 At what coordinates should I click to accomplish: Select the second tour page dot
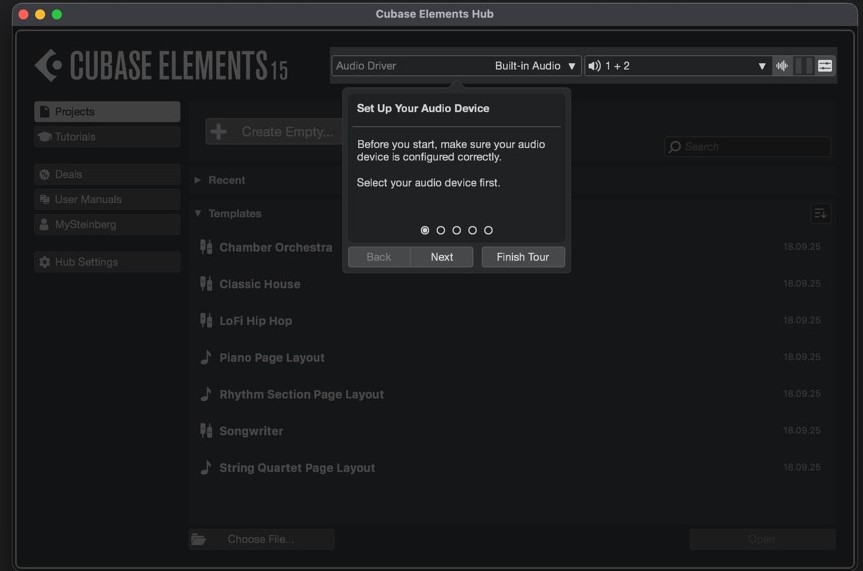tap(441, 230)
